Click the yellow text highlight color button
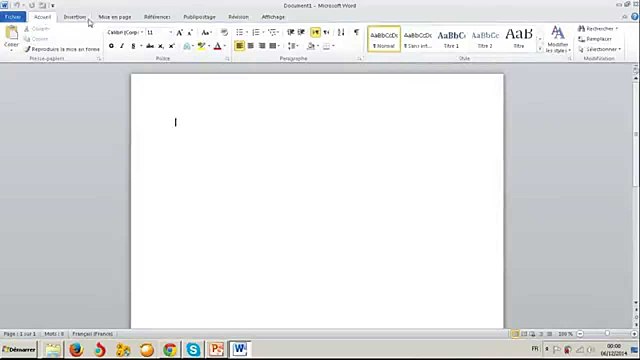 201,46
